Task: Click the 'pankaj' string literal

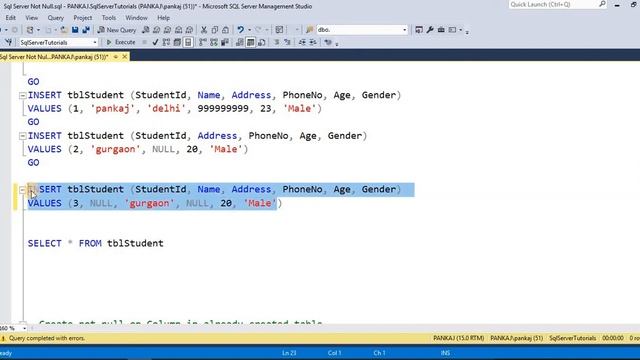Action: (x=112, y=109)
